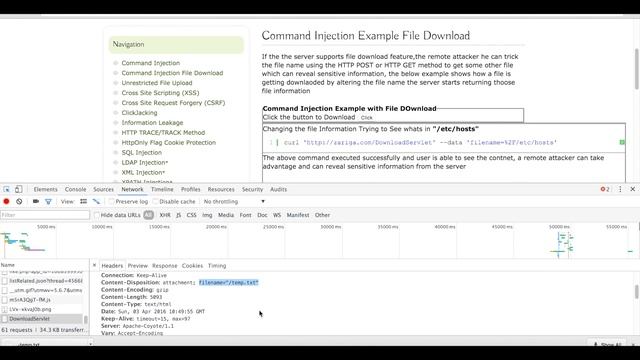Screen dimensions: 640x360
Task: Open Information Leakage link
Action: coord(152,122)
